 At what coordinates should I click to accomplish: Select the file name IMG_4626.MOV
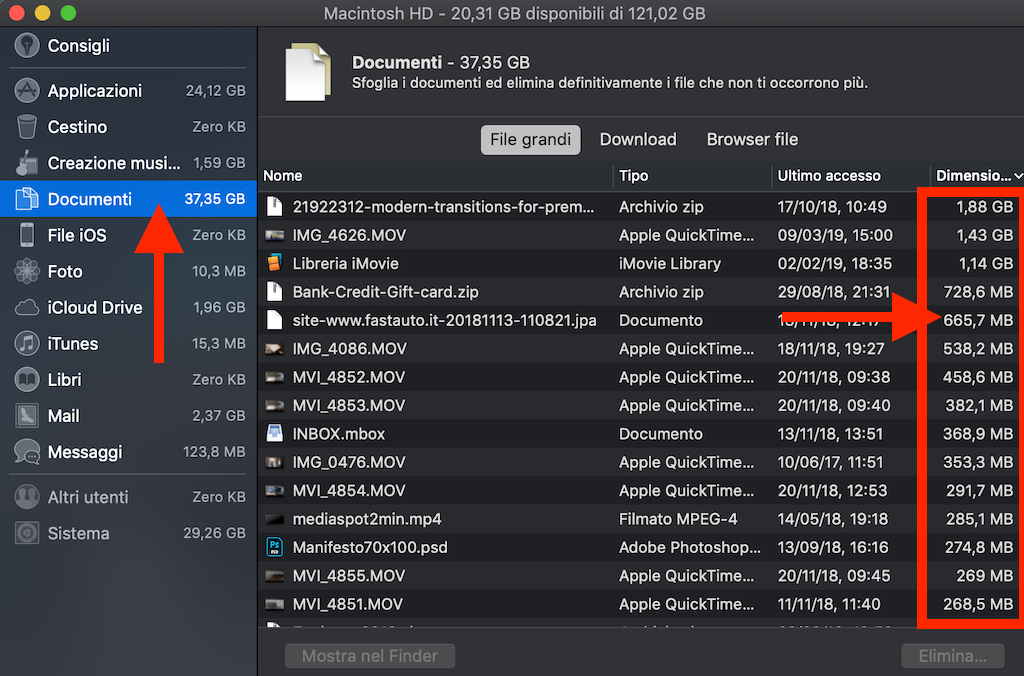tap(349, 235)
